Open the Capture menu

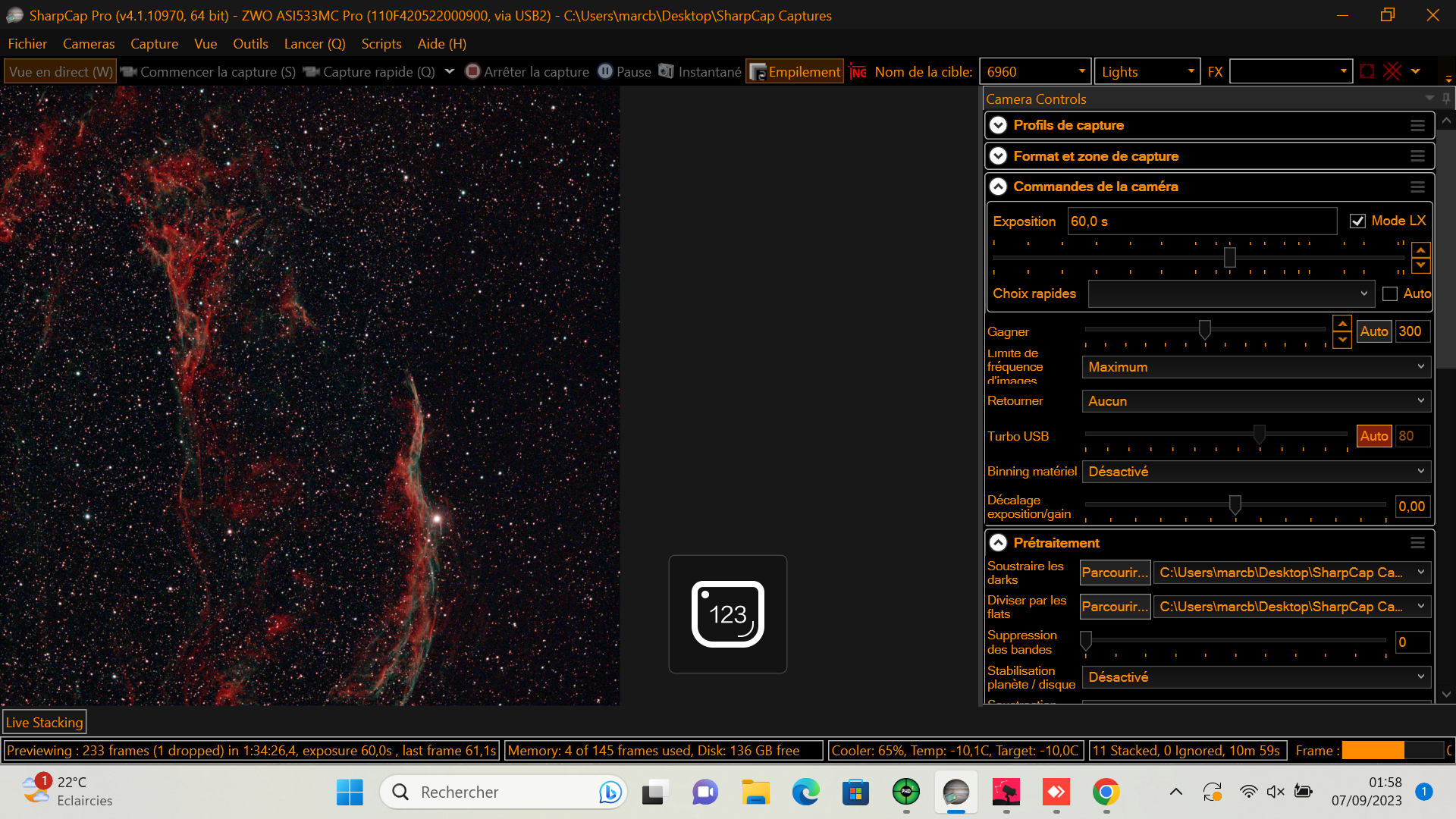tap(154, 44)
